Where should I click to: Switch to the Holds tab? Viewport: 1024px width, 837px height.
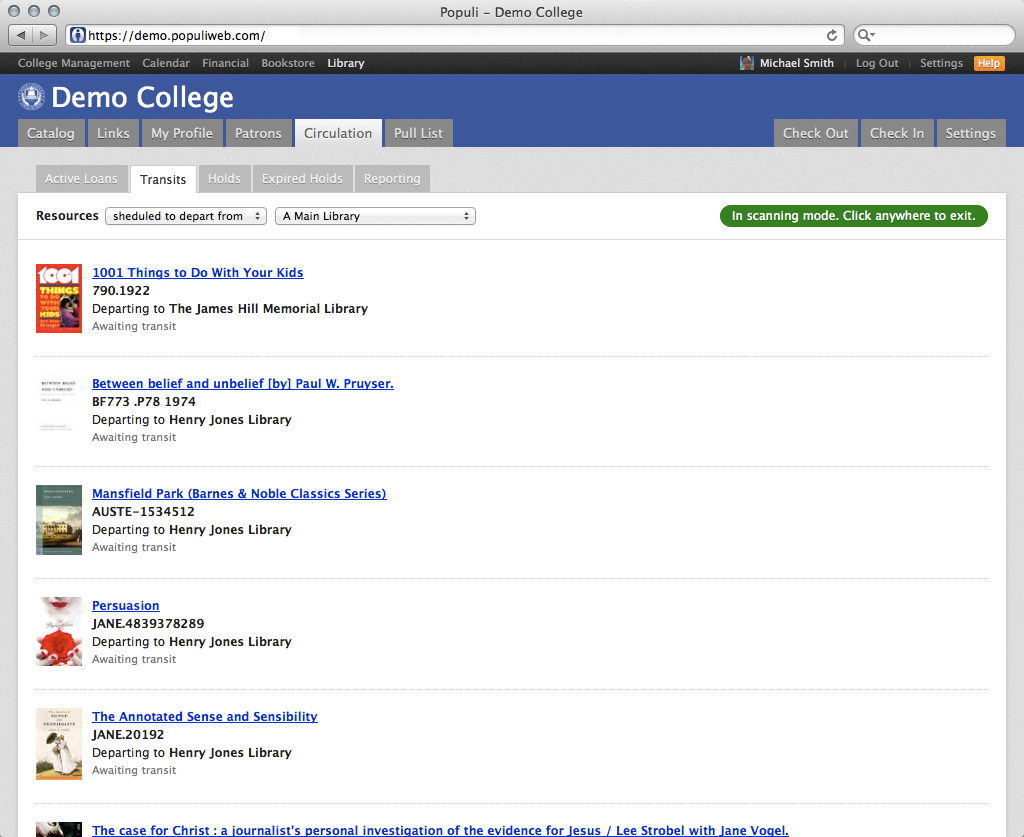[224, 178]
